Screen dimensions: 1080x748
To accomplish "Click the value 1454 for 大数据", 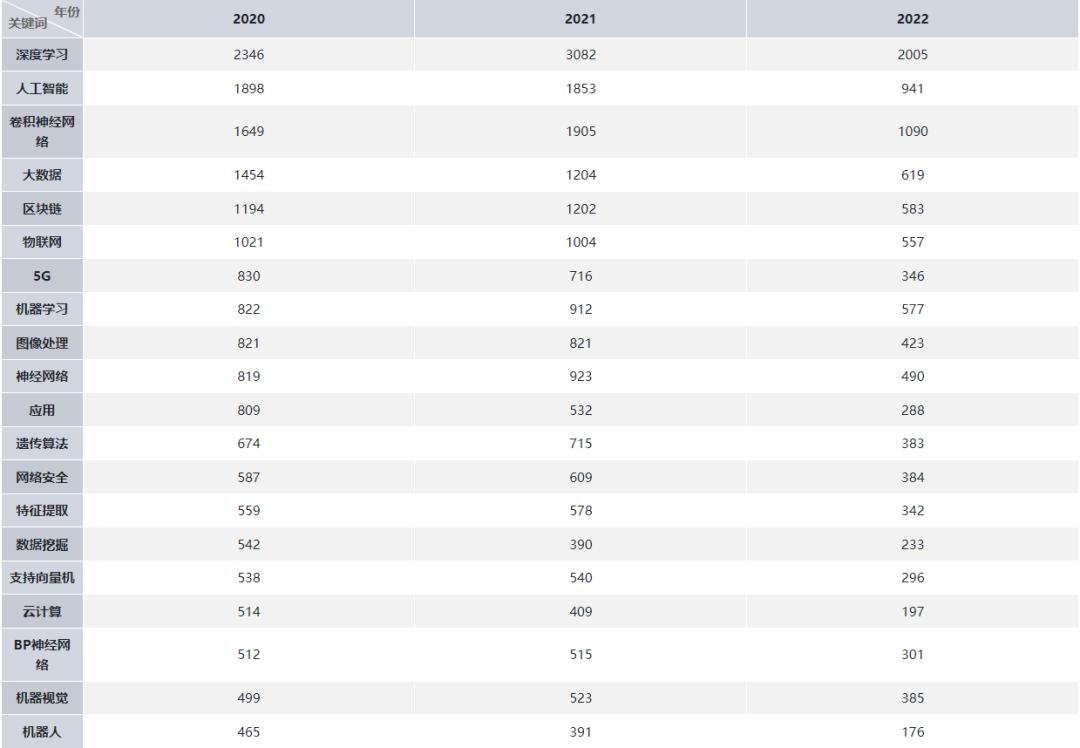I will (249, 175).
